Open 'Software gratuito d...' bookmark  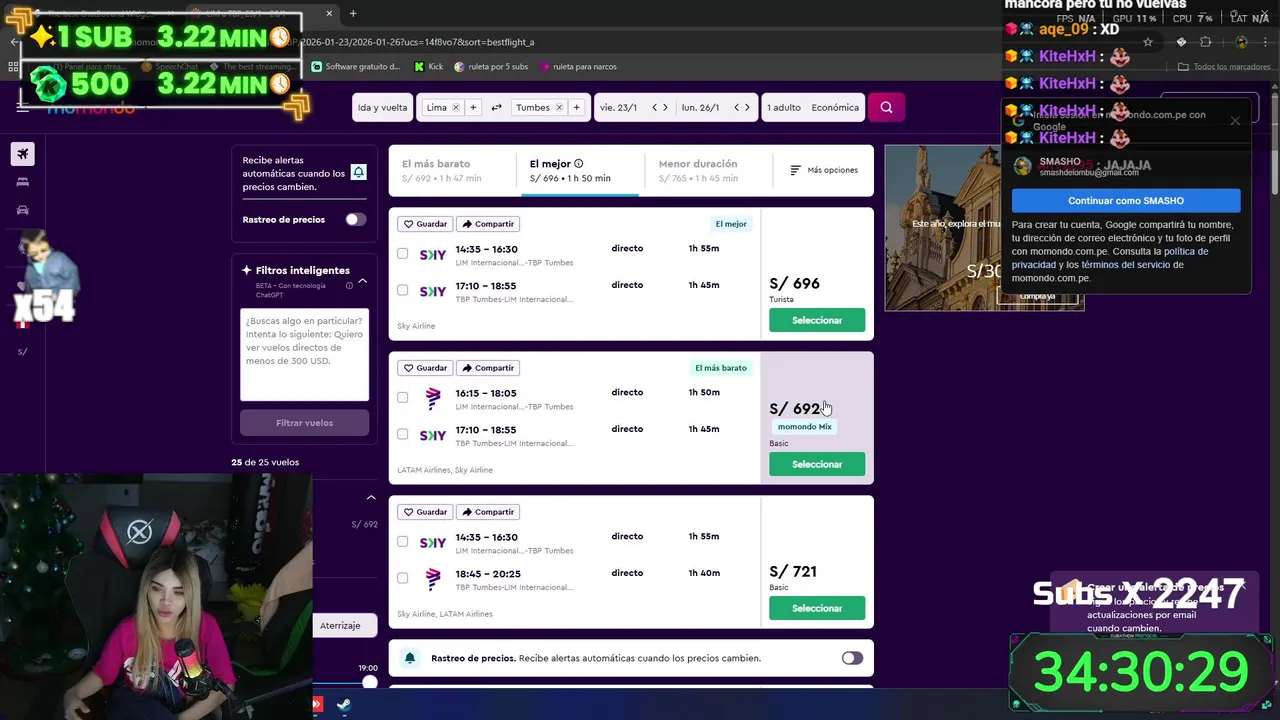pyautogui.click(x=355, y=67)
